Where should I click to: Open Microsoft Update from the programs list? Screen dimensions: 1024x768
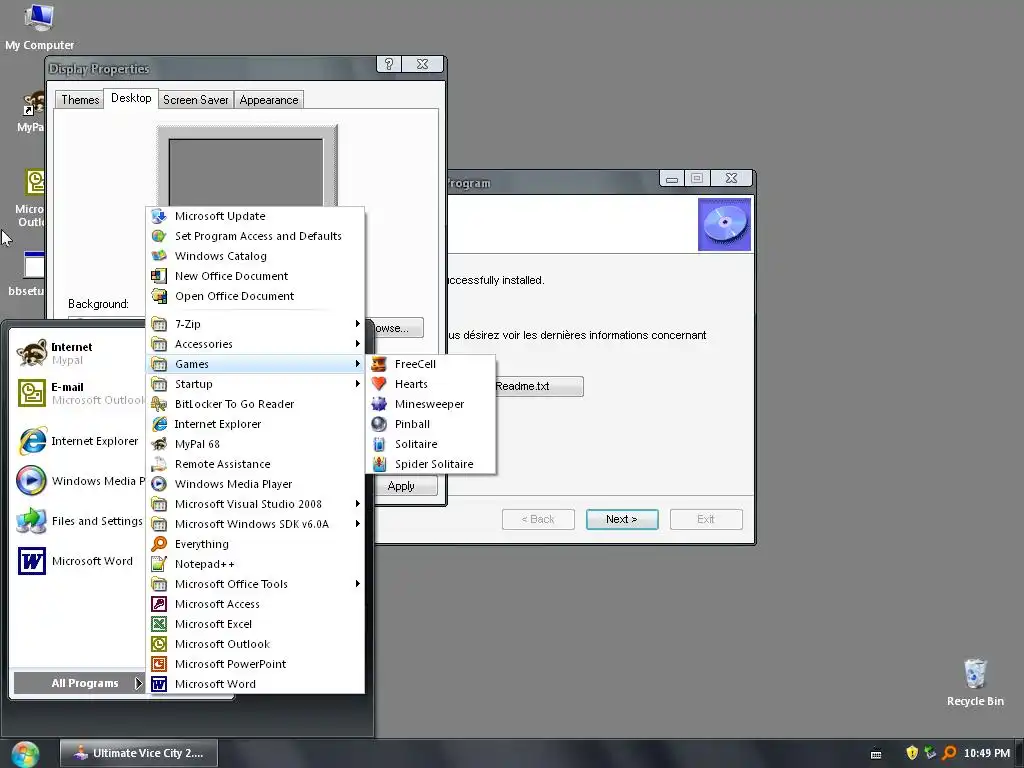[255, 216]
